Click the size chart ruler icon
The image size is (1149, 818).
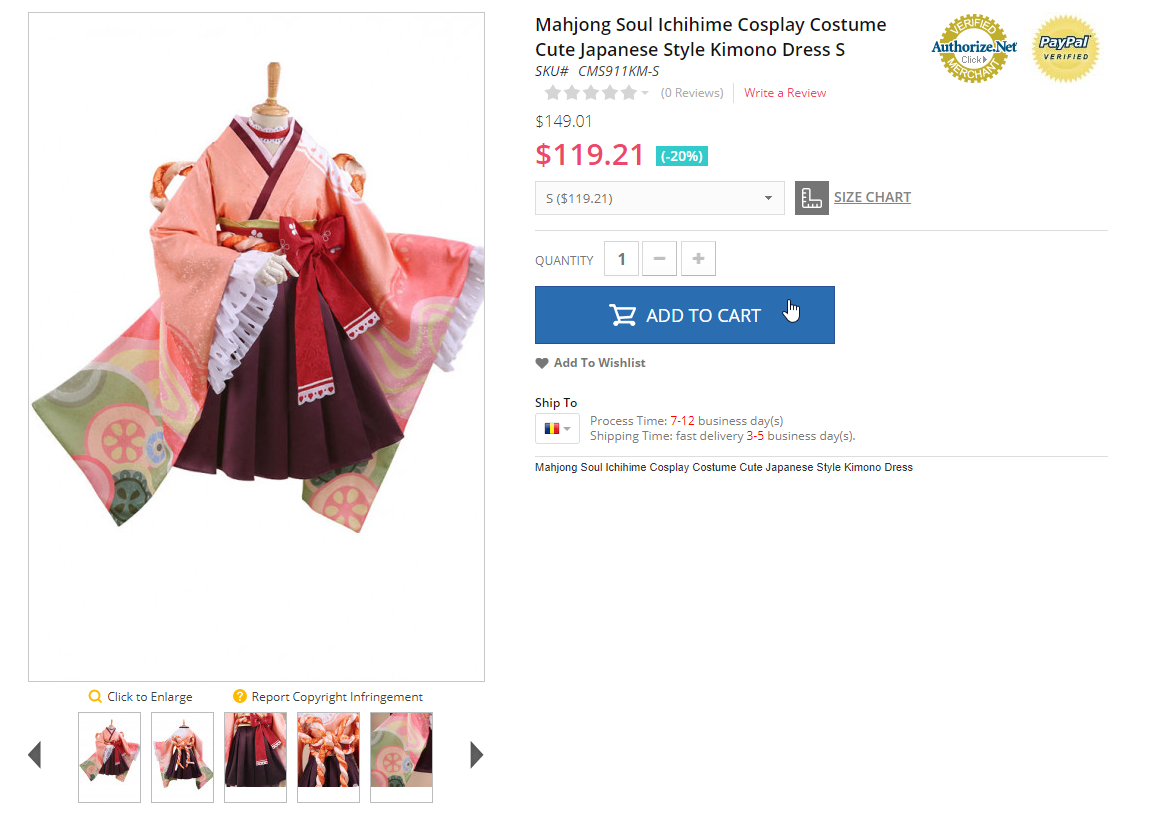pyautogui.click(x=811, y=198)
